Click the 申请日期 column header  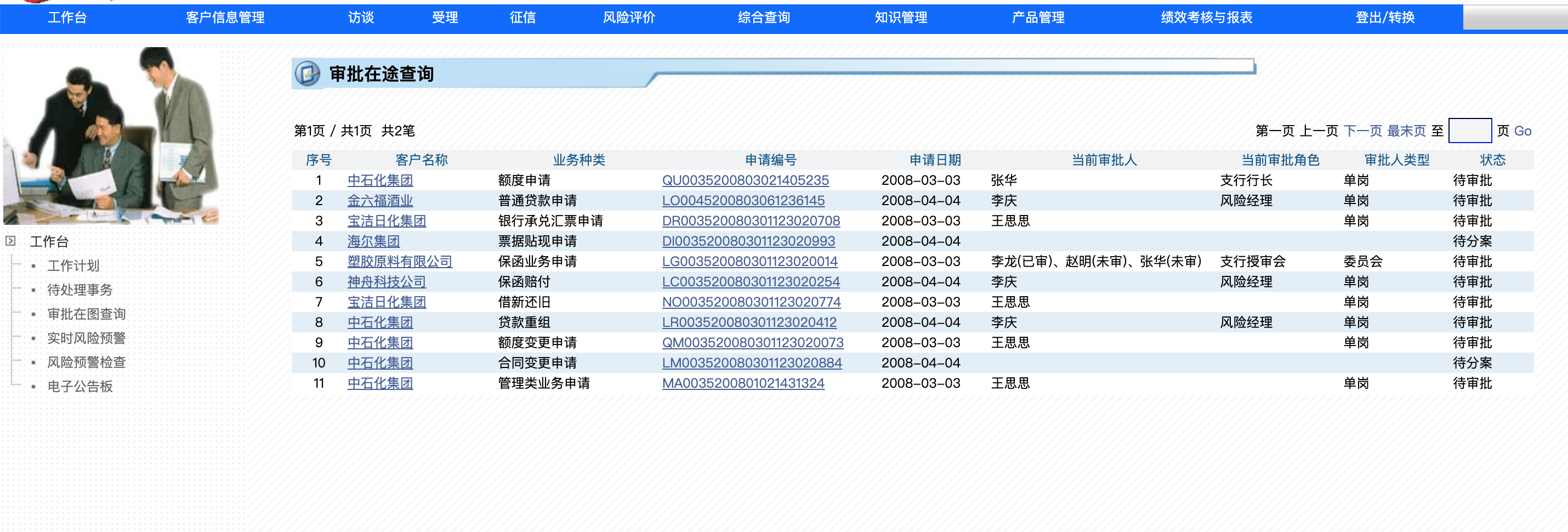click(x=935, y=160)
